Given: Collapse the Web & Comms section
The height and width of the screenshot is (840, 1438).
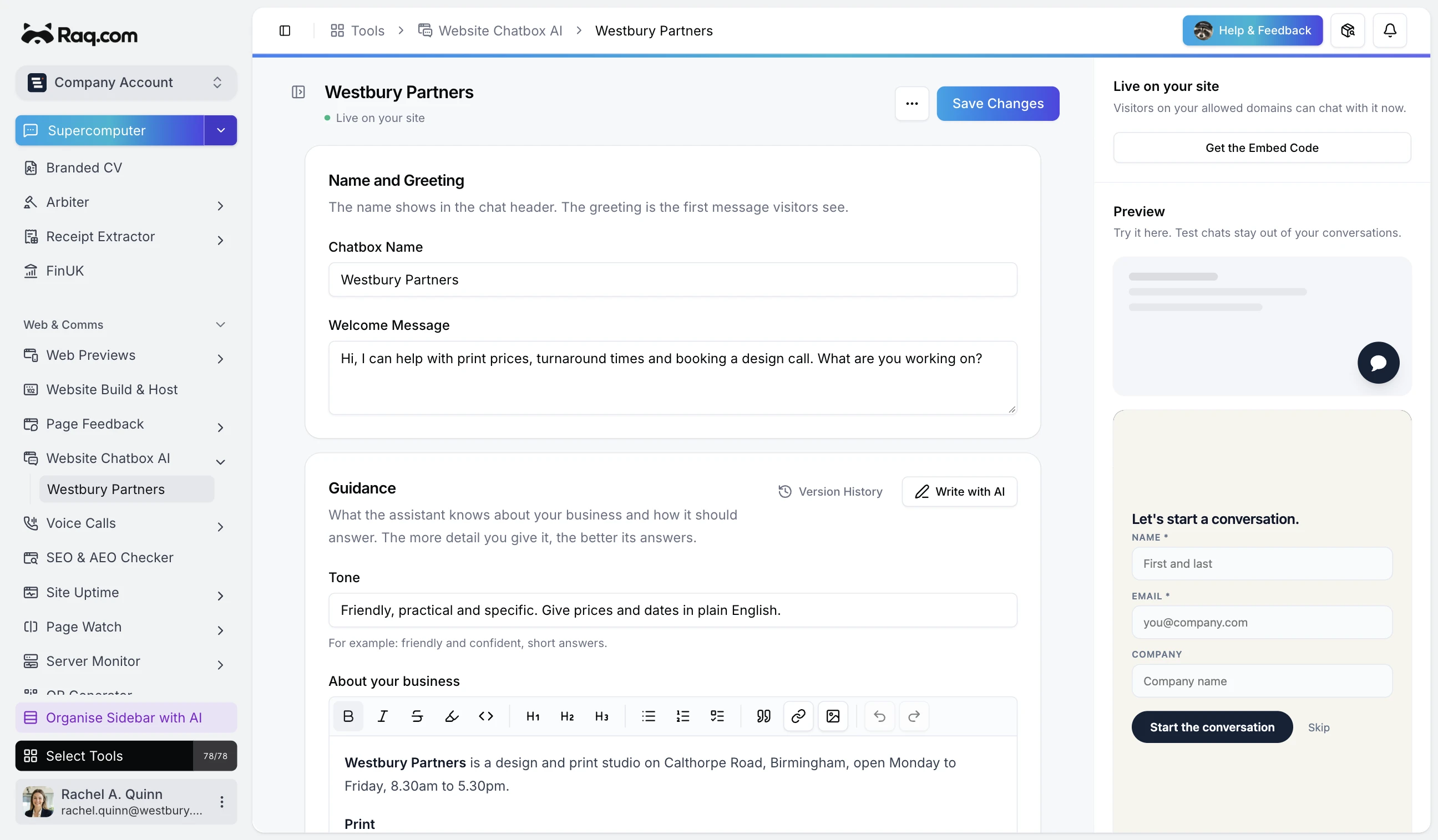Looking at the screenshot, I should click(x=221, y=324).
